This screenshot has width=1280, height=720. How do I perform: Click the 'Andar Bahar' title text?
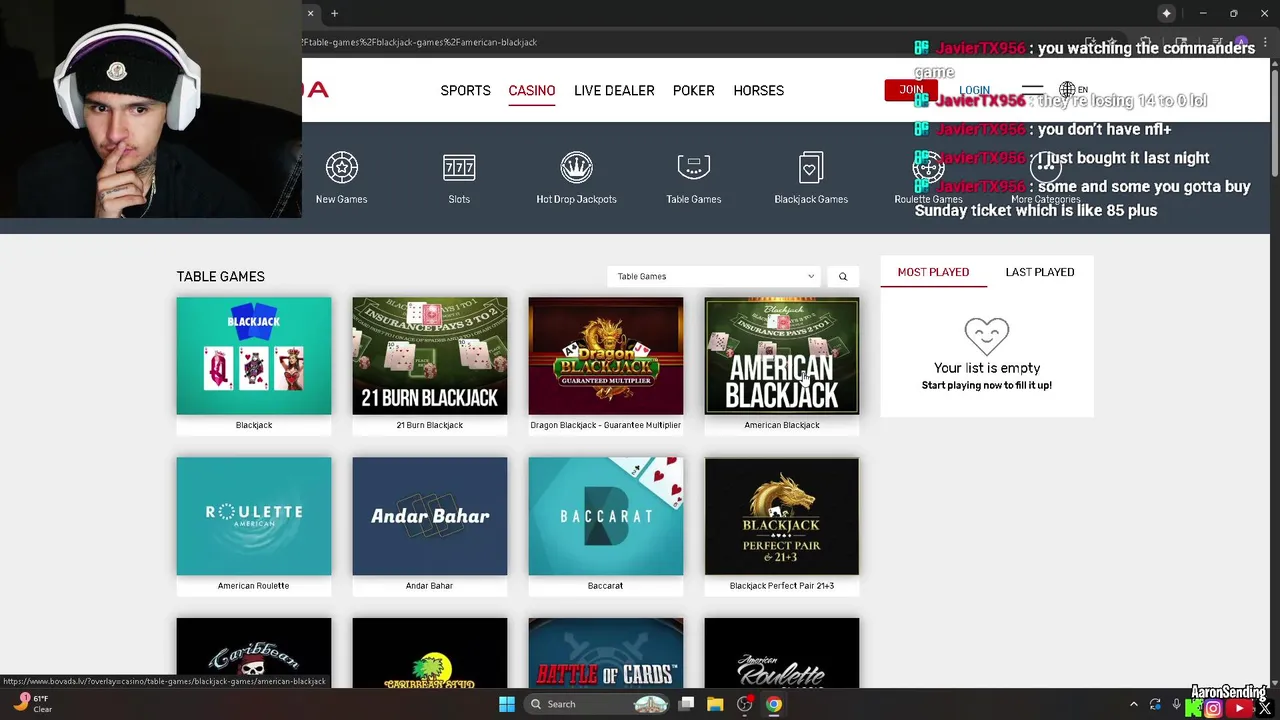pyautogui.click(x=430, y=586)
